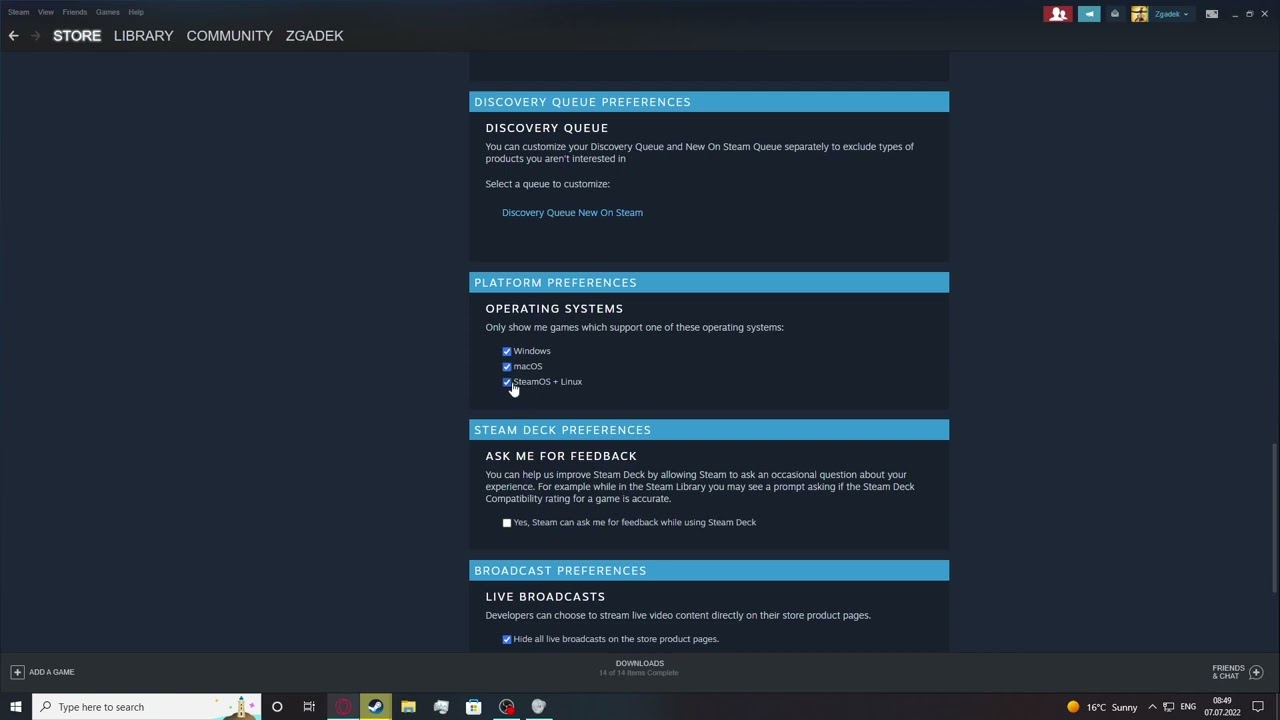Open File Explorer from the taskbar
The height and width of the screenshot is (720, 1280).
click(x=408, y=707)
